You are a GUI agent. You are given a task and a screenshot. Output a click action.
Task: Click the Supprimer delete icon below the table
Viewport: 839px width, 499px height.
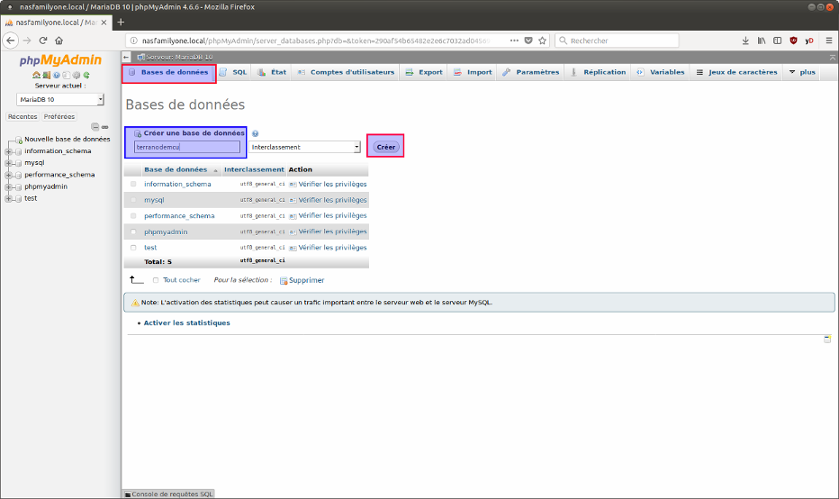[284, 280]
